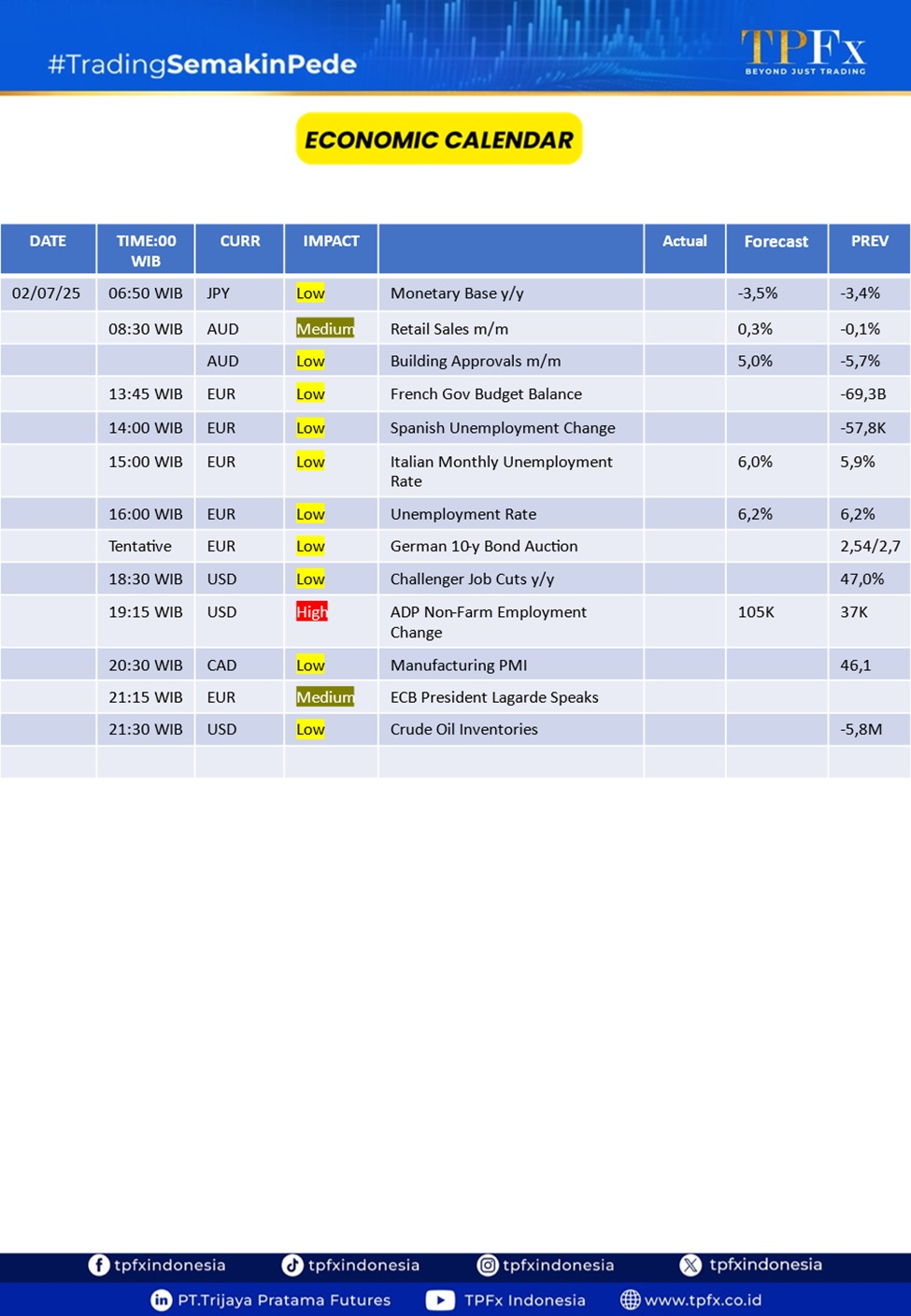Click the ECB President Lagarde Speaks row
Viewport: 911px width, 1316px height.
(x=494, y=697)
